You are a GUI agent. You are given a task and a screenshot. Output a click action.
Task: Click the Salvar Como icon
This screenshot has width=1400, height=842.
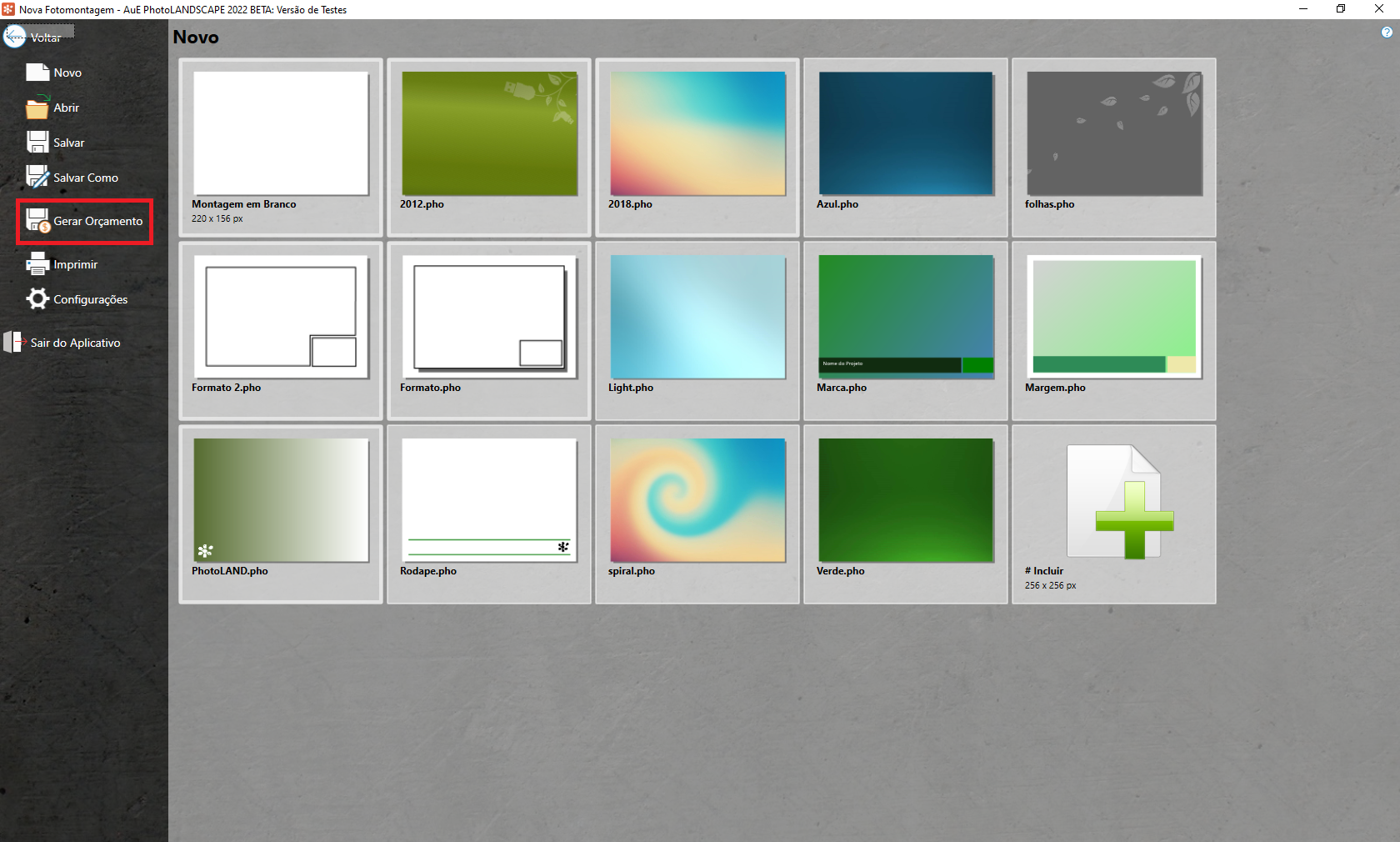[x=37, y=178]
